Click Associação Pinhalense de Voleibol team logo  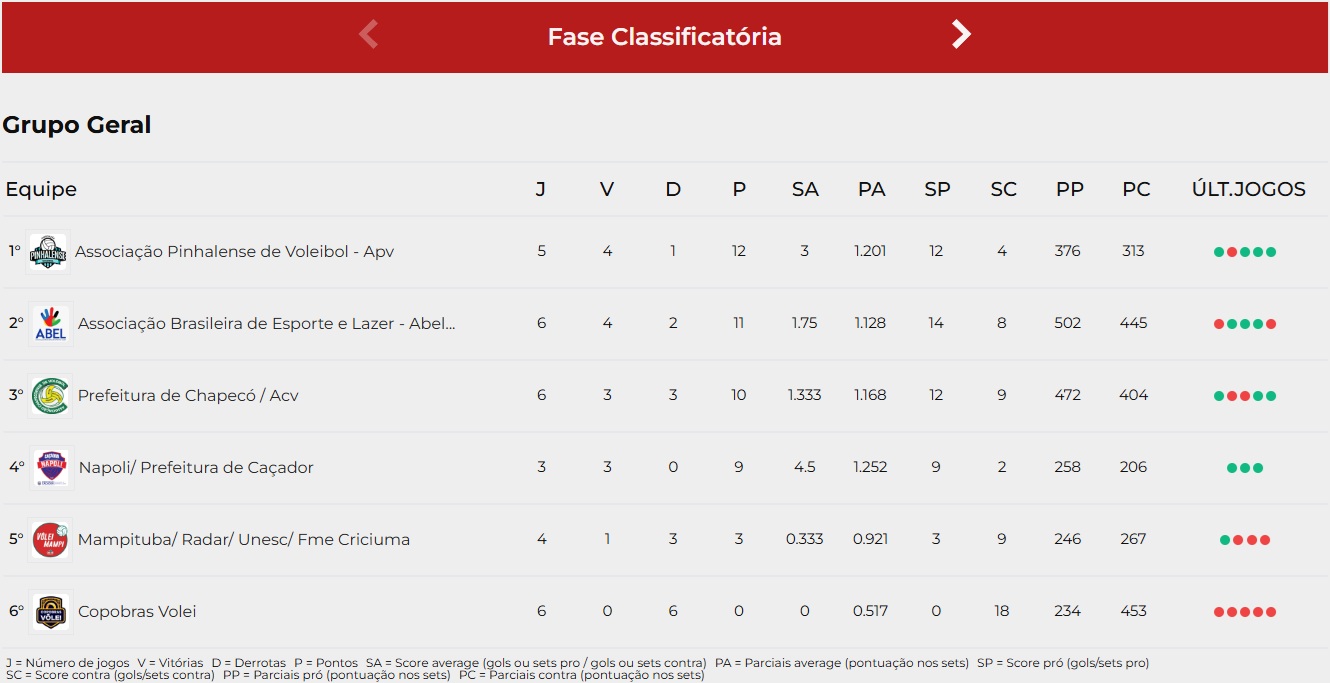pos(48,252)
